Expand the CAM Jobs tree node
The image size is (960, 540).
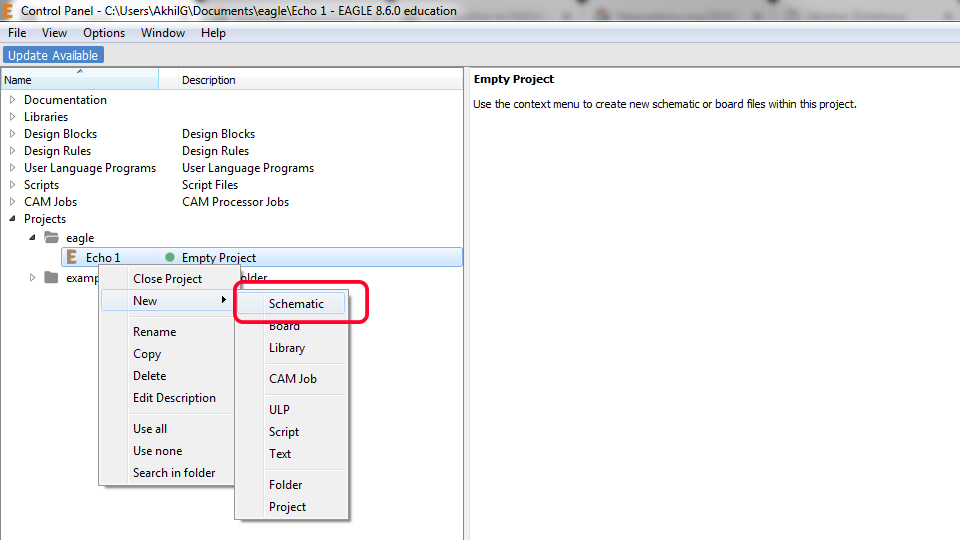[x=12, y=201]
